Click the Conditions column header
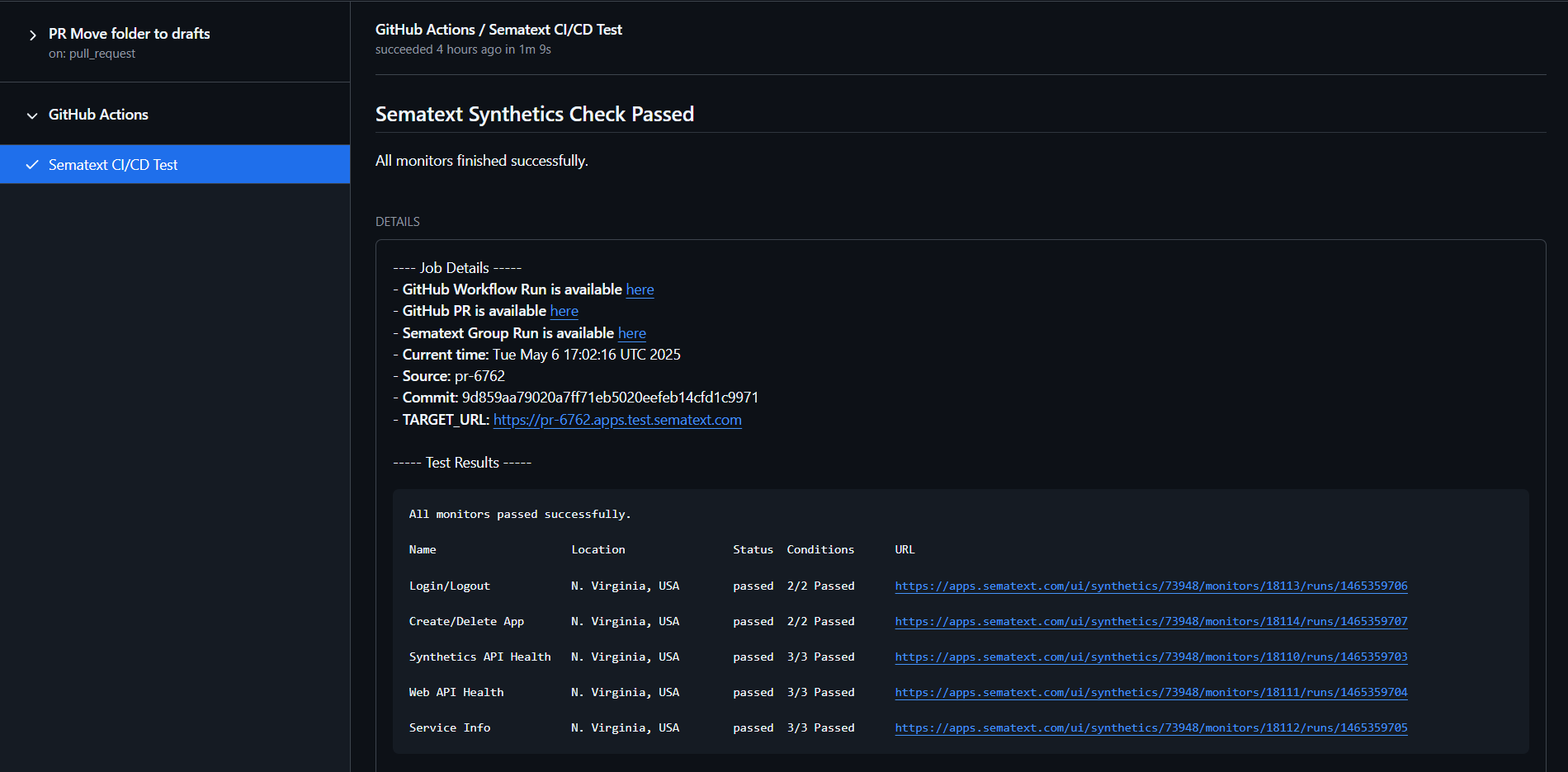Viewport: 1568px width, 772px height. pos(820,549)
